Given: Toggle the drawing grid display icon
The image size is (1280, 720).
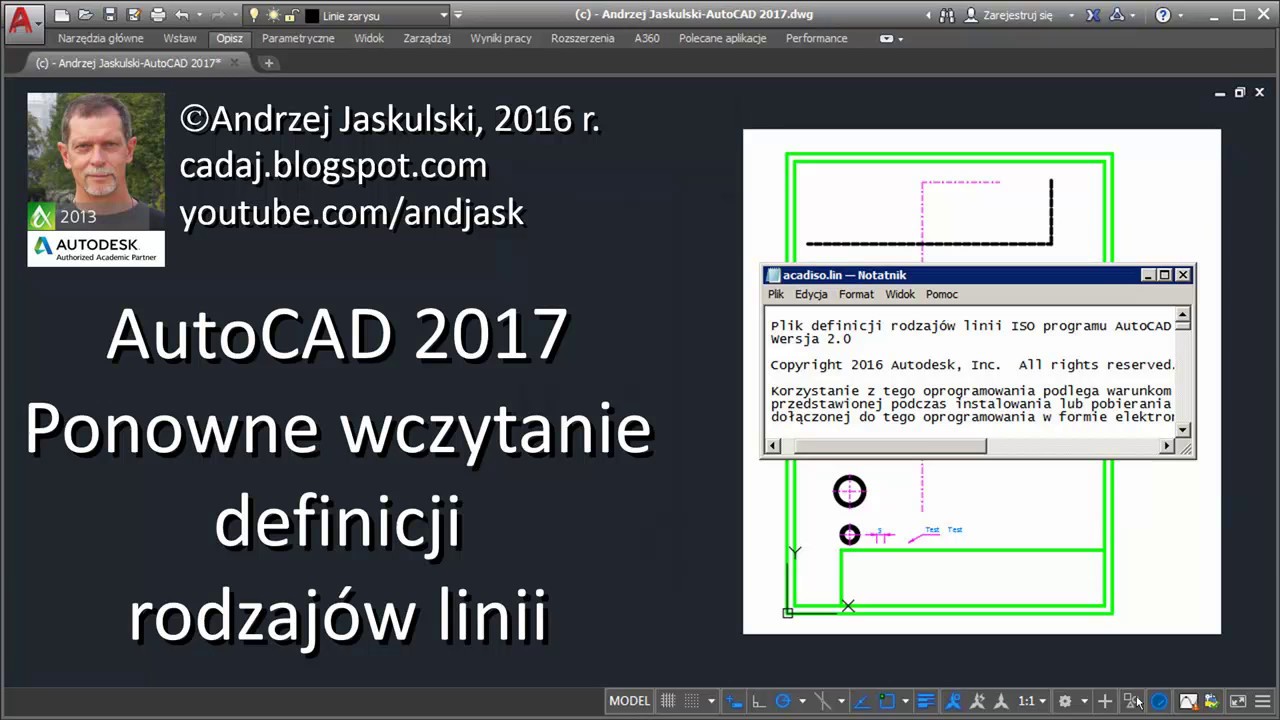Looking at the screenshot, I should click(x=668, y=701).
